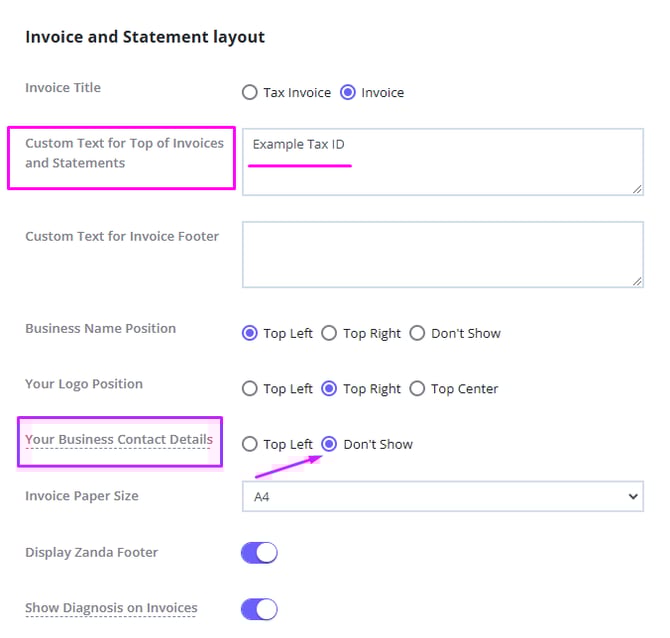The width and height of the screenshot is (670, 638).
Task: Select the Tax Invoice radio button
Action: 250,93
